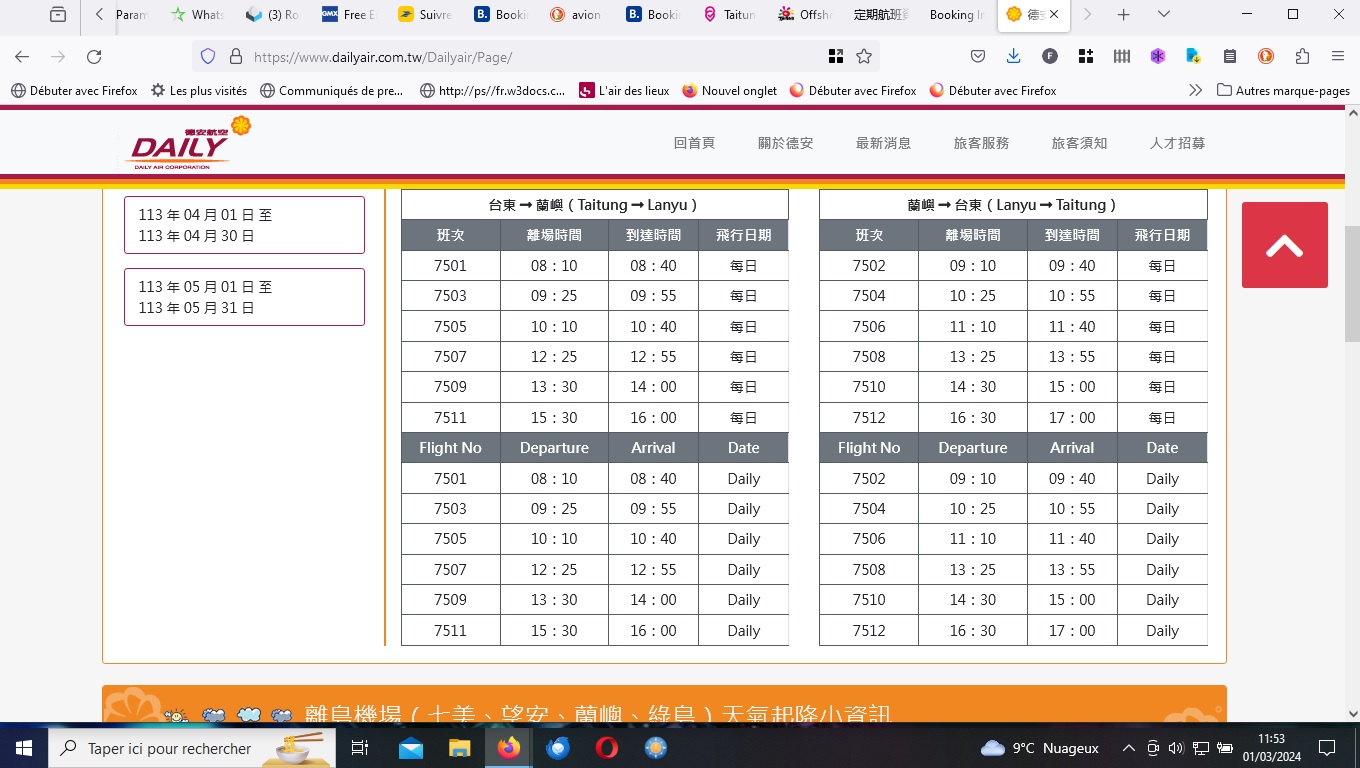Click the 最新消息 navigation link
This screenshot has height=768, width=1360.
coord(883,143)
